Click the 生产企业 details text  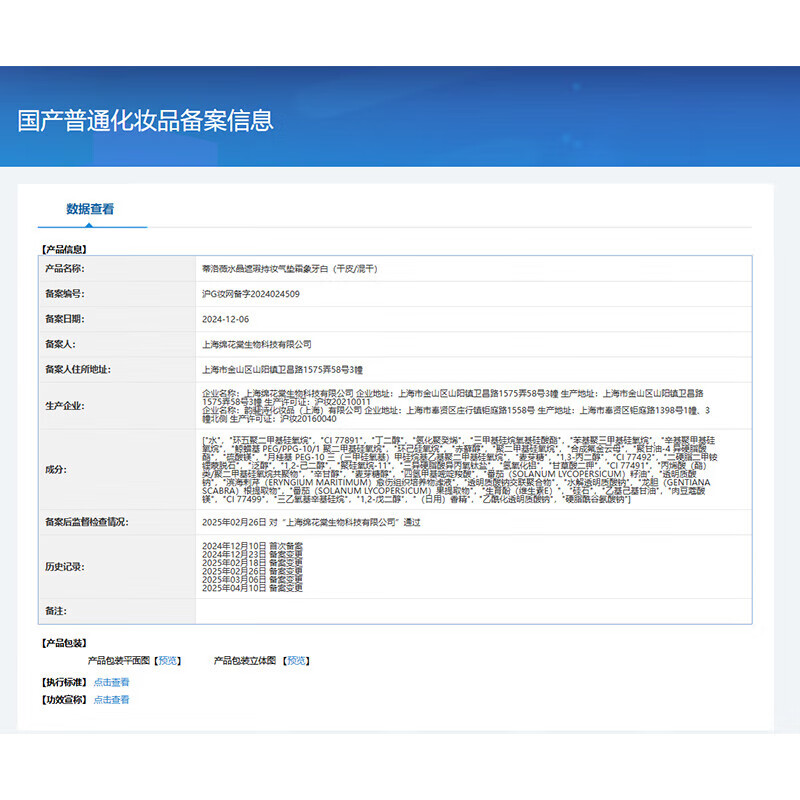coord(470,406)
